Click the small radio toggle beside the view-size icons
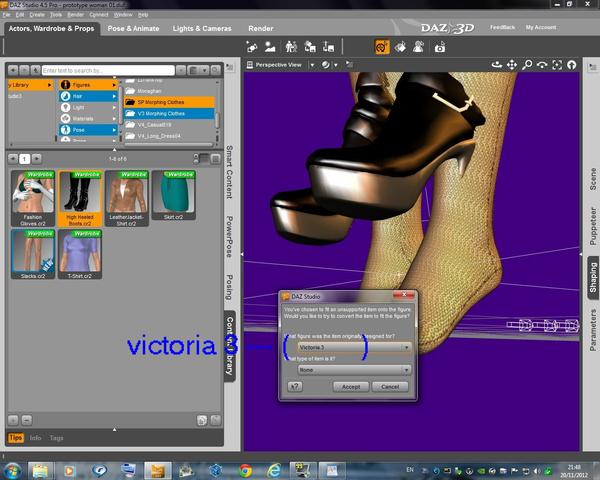The image size is (600, 480). coord(196,158)
